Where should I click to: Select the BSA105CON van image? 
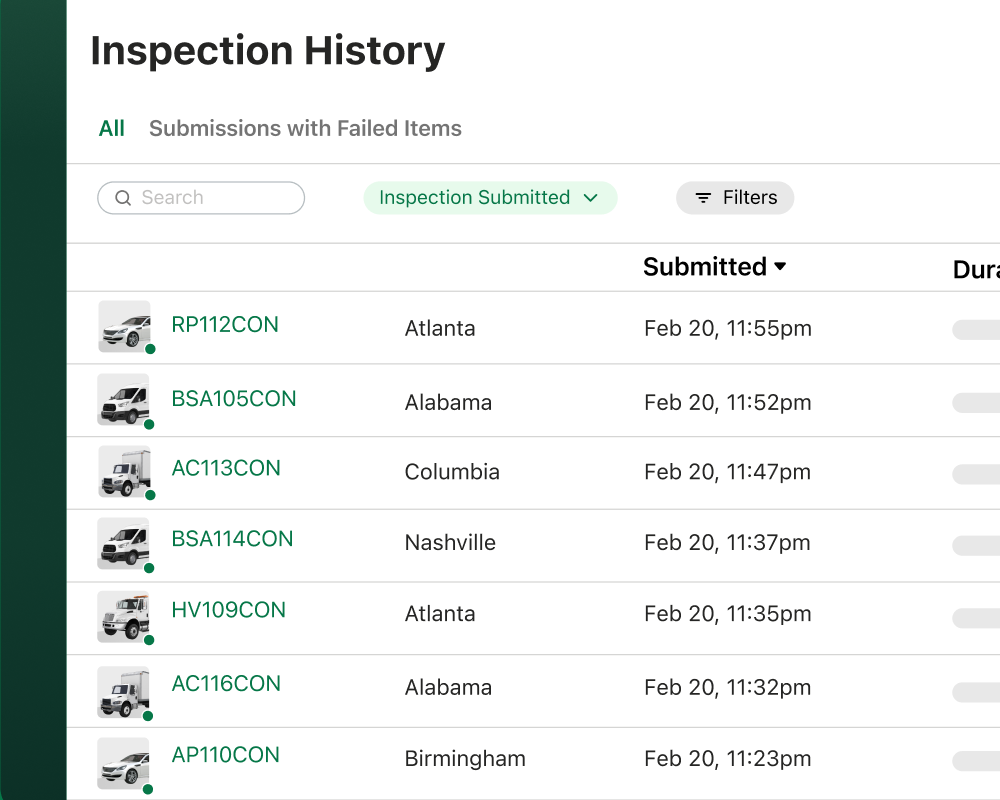[123, 399]
